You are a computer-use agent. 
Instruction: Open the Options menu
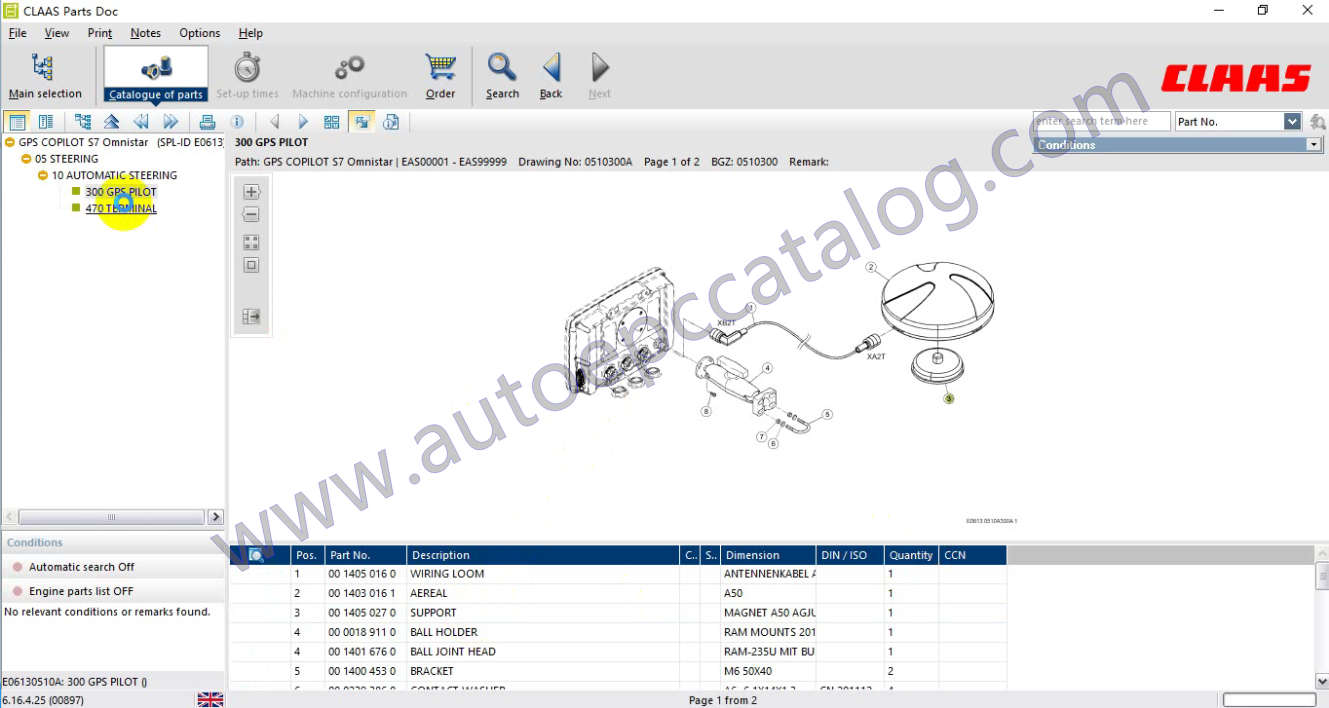point(200,33)
